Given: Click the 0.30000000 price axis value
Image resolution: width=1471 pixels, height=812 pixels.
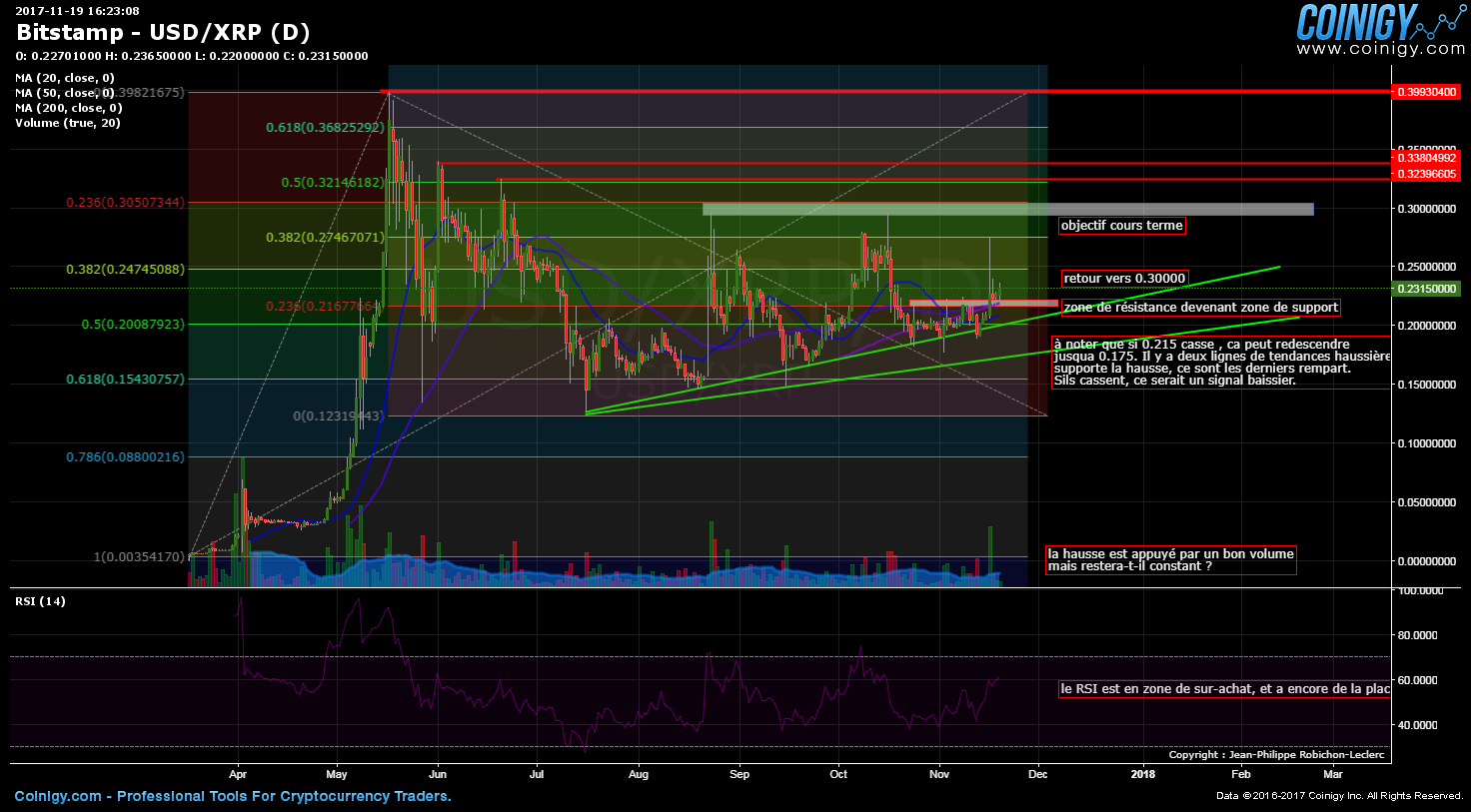Looking at the screenshot, I should [1426, 209].
